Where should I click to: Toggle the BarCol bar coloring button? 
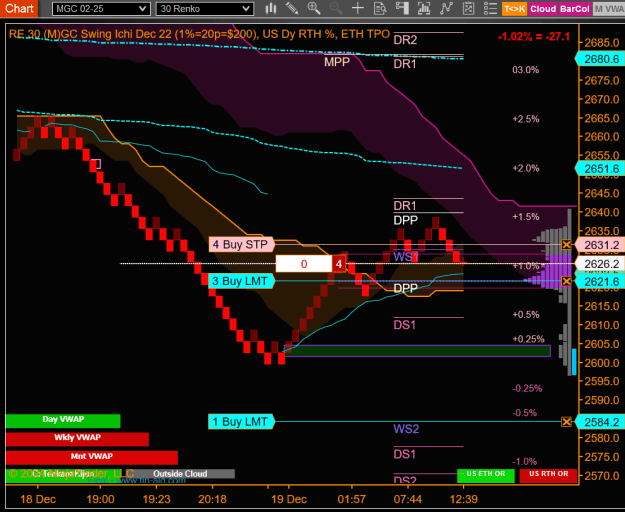coord(574,9)
